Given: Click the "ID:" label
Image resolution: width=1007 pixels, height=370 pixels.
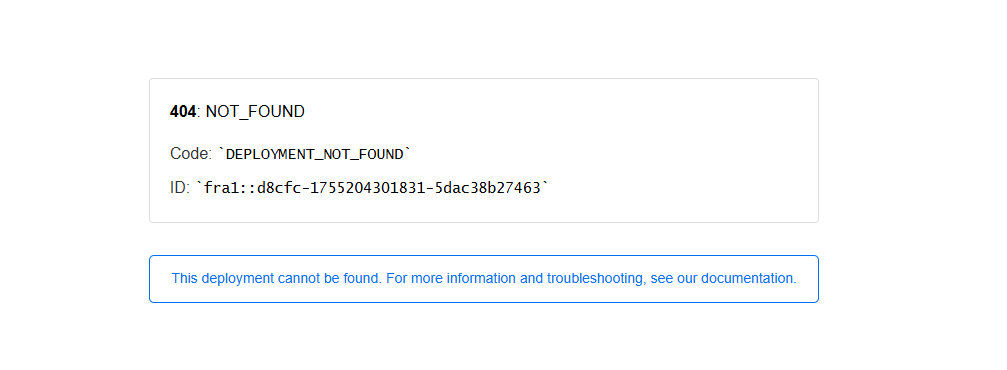Looking at the screenshot, I should [180, 188].
